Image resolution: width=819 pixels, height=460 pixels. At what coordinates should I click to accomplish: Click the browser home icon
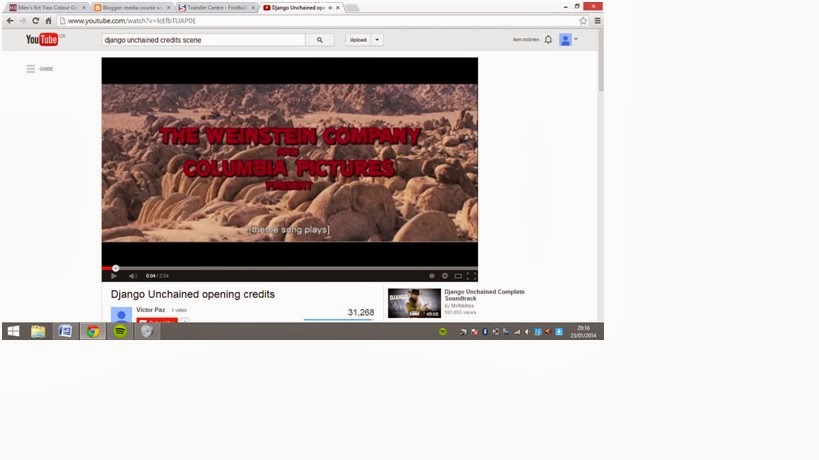tap(48, 21)
